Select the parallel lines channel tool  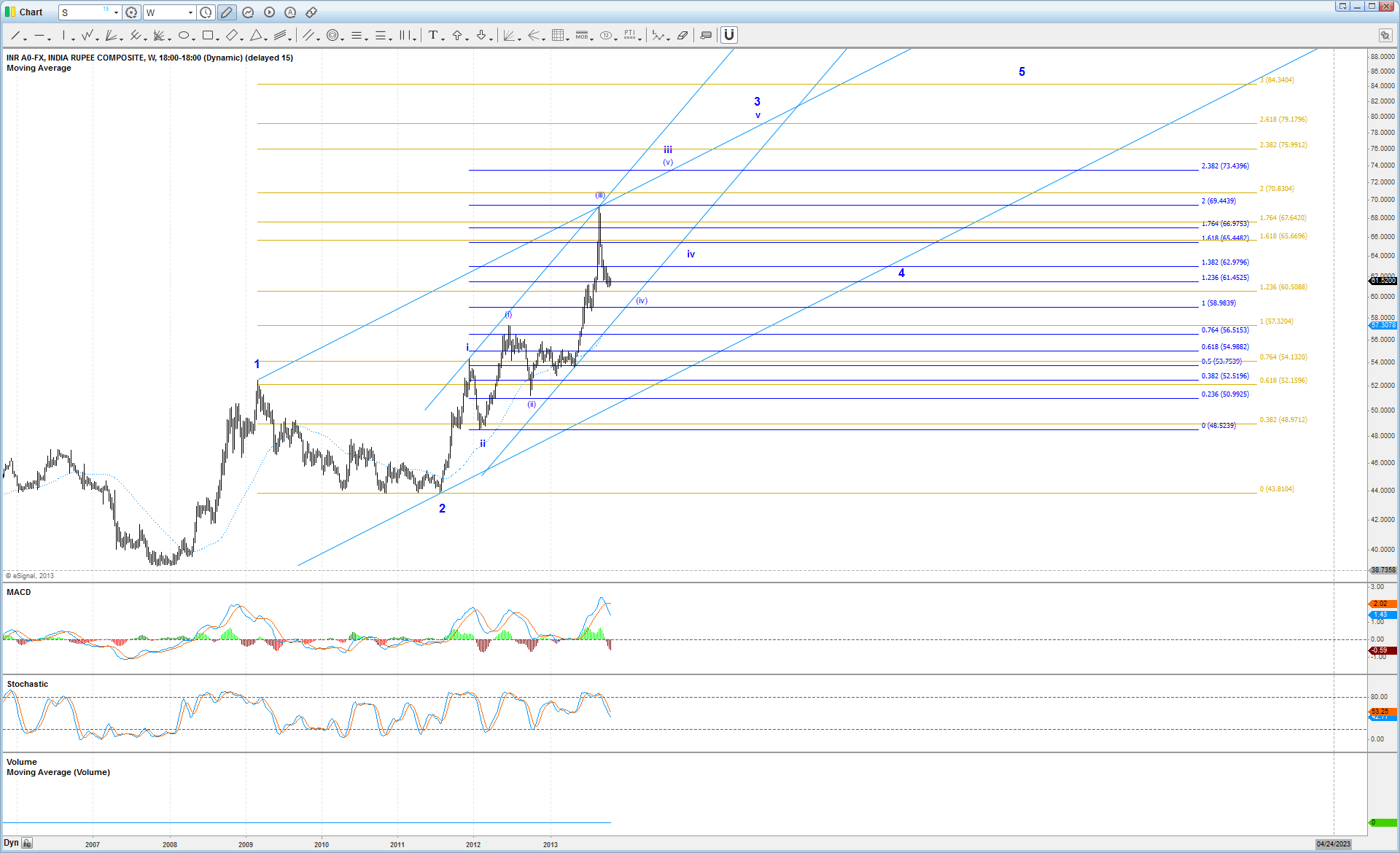coord(308,35)
